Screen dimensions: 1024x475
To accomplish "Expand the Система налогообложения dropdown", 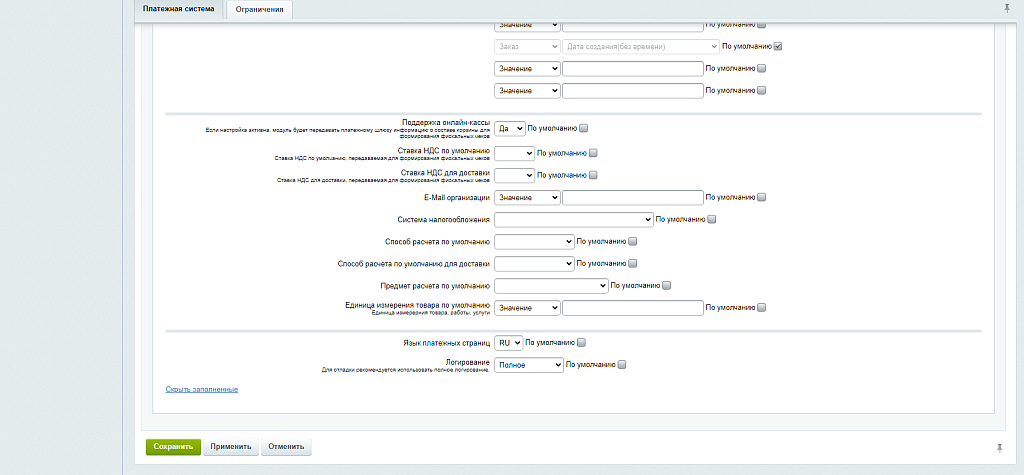I will coord(573,219).
